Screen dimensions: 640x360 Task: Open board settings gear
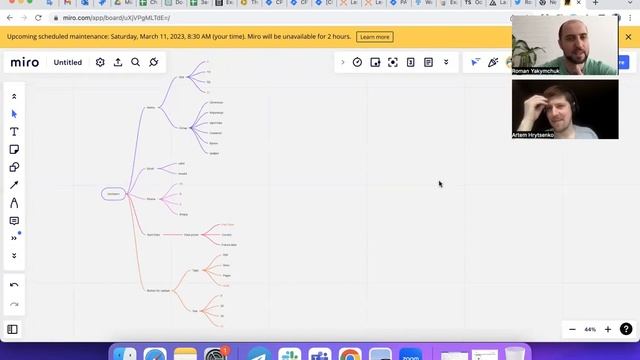(x=100, y=62)
